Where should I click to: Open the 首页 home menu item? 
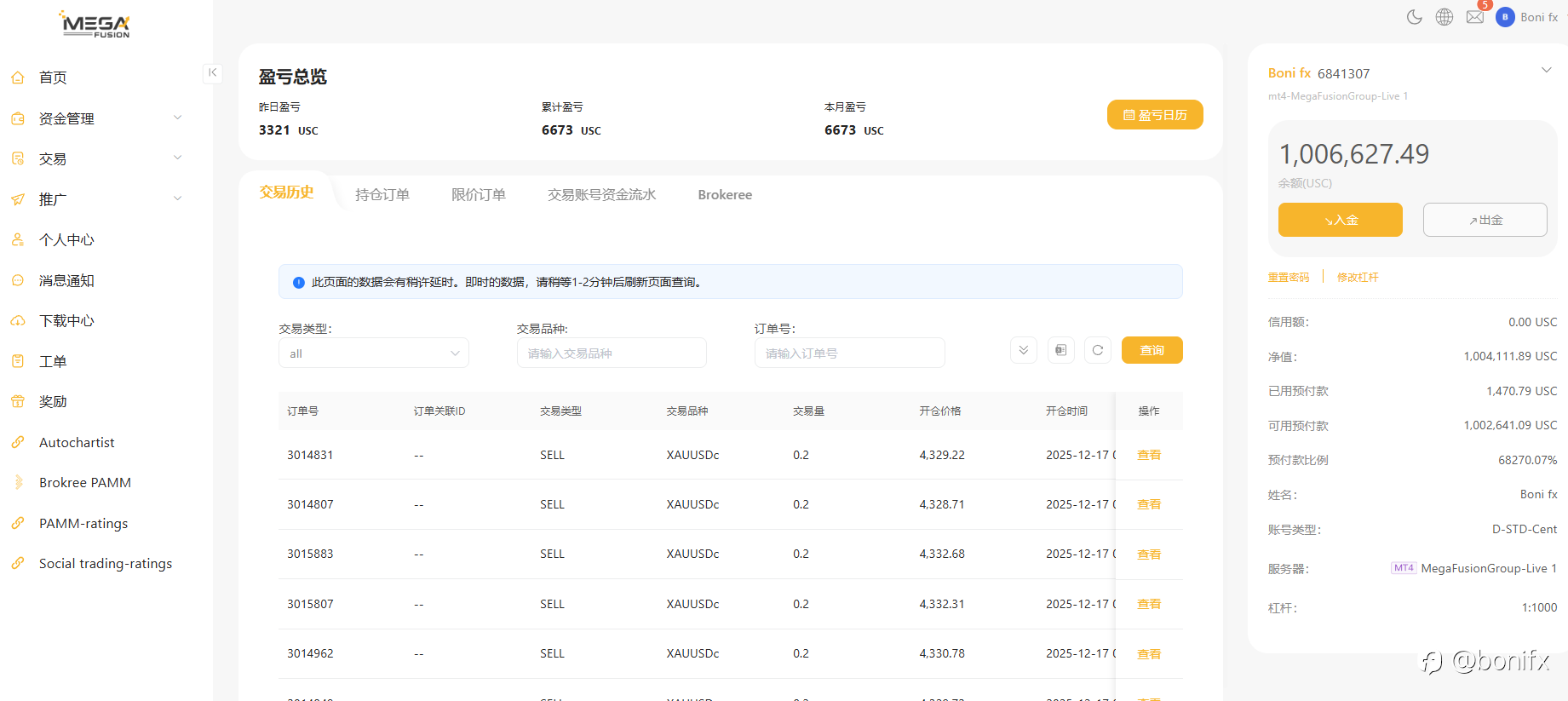tap(53, 78)
